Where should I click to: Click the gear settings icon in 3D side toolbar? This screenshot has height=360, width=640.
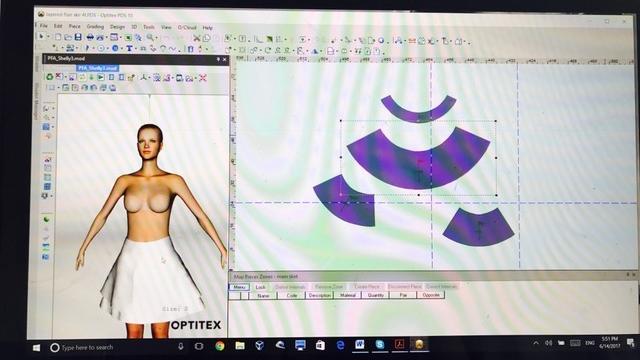pos(45,196)
